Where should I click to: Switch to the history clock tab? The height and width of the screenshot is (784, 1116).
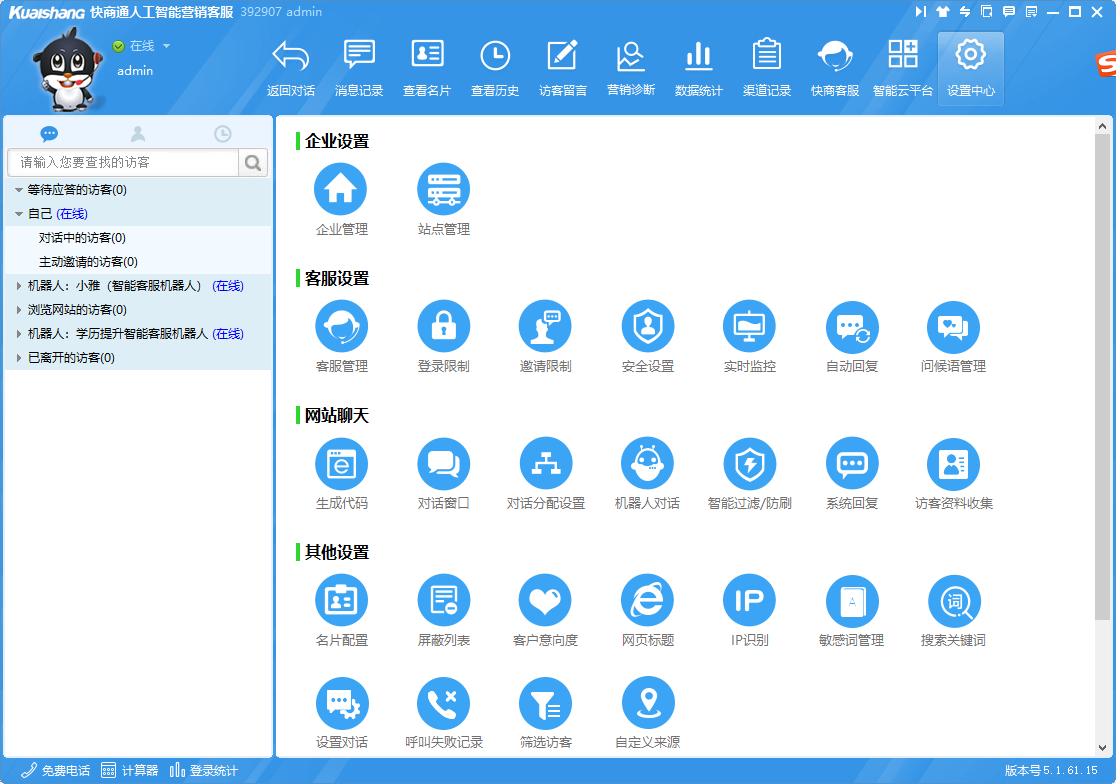tap(223, 133)
